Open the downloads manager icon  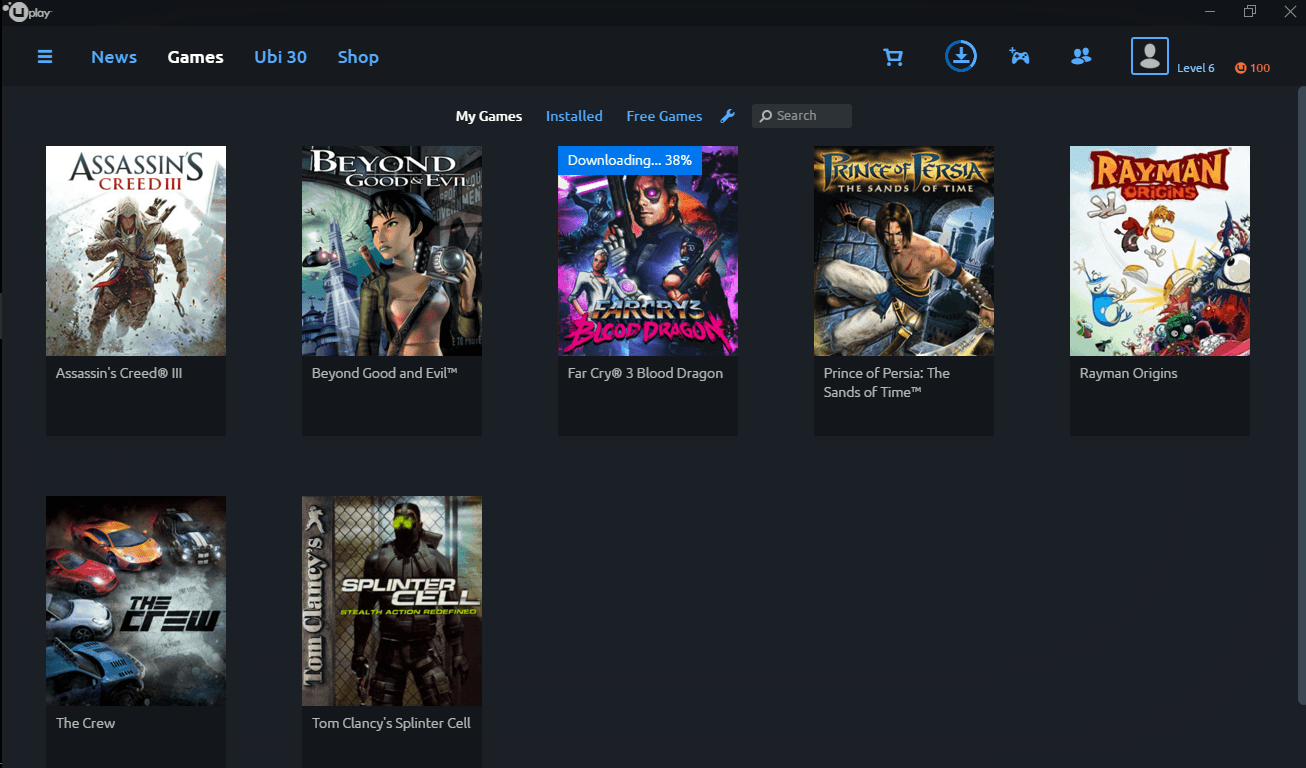click(x=961, y=56)
